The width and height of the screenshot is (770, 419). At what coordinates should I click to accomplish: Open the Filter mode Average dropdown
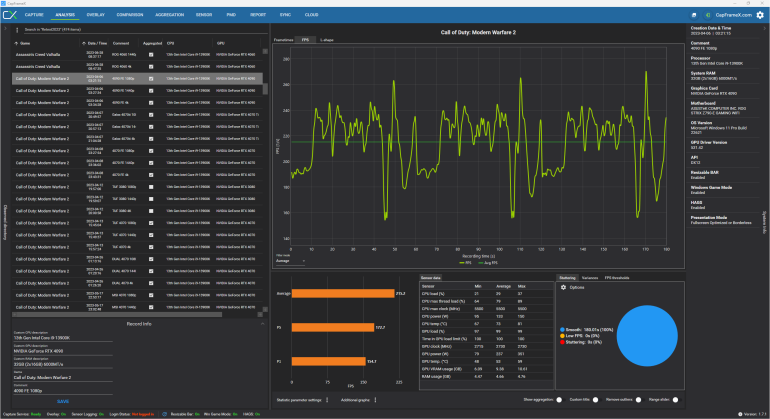[290, 261]
